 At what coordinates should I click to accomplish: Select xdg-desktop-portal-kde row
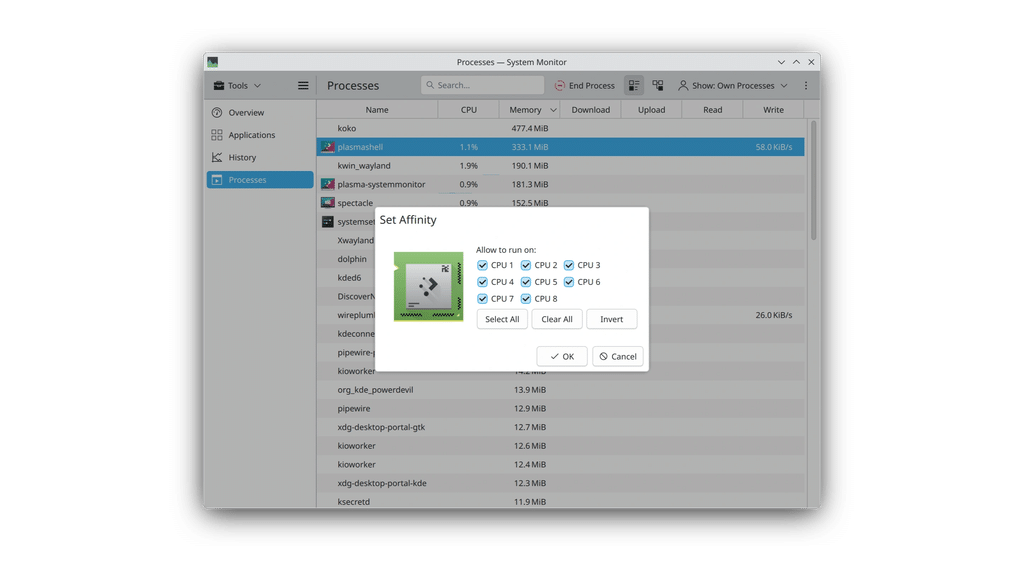560,483
